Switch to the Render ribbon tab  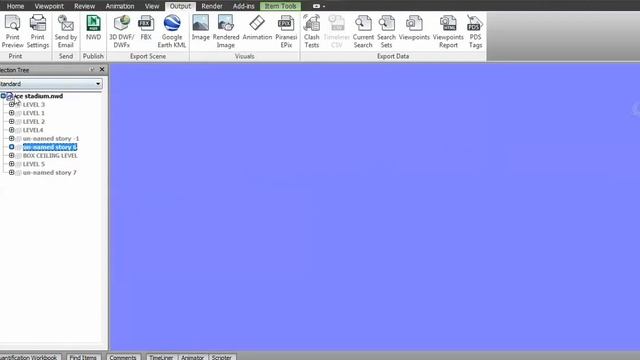click(x=212, y=6)
